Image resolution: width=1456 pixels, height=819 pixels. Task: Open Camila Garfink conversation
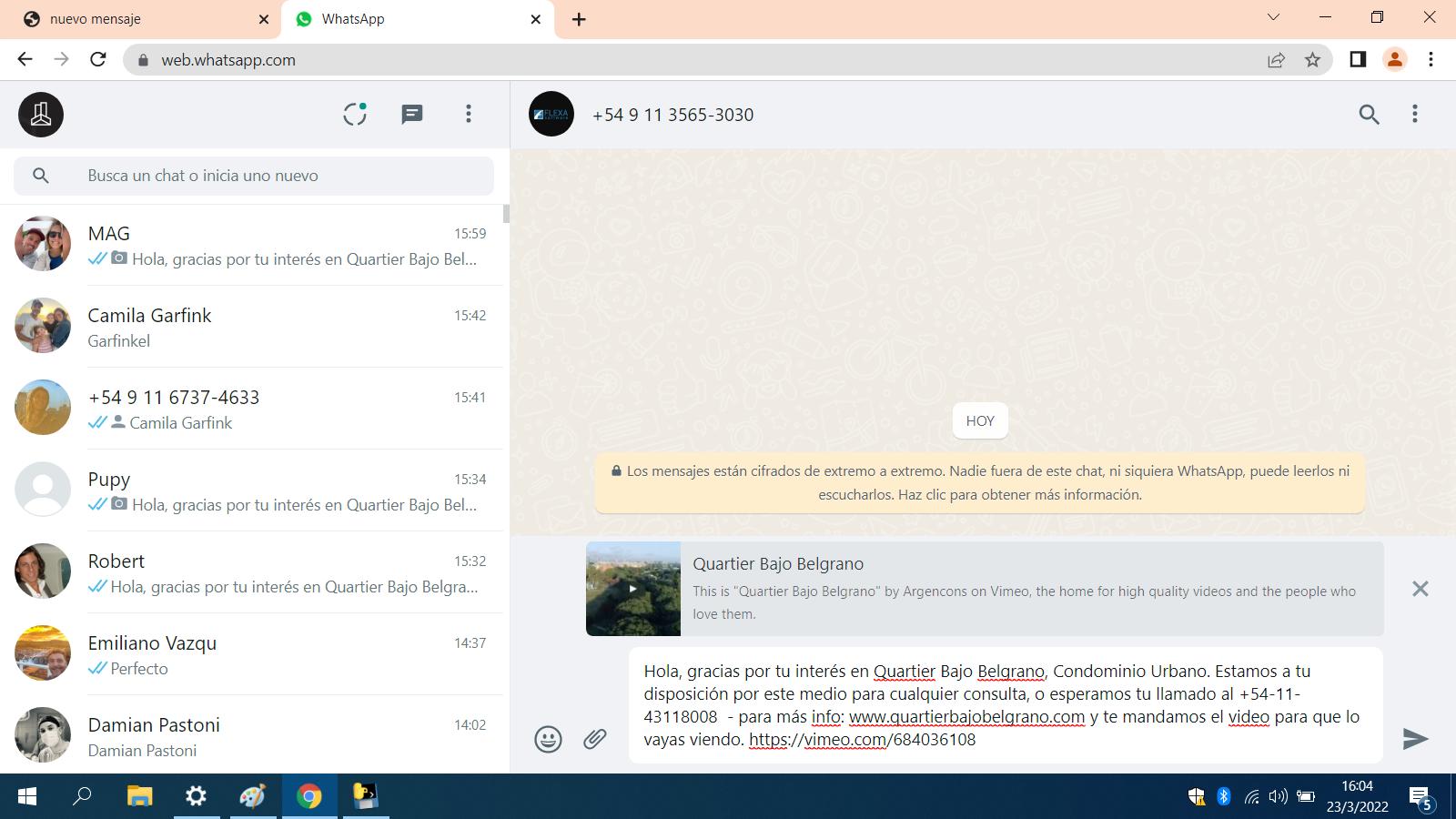pos(251,327)
